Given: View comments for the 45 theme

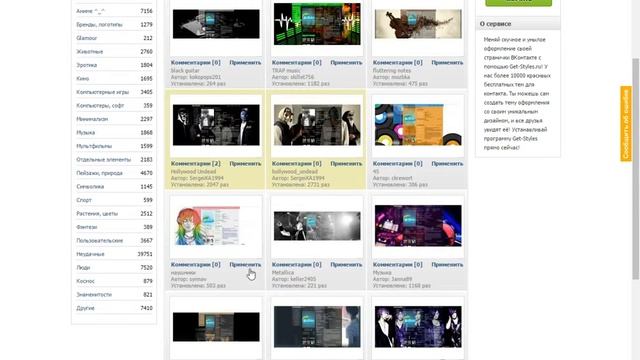Looking at the screenshot, I should [x=398, y=163].
